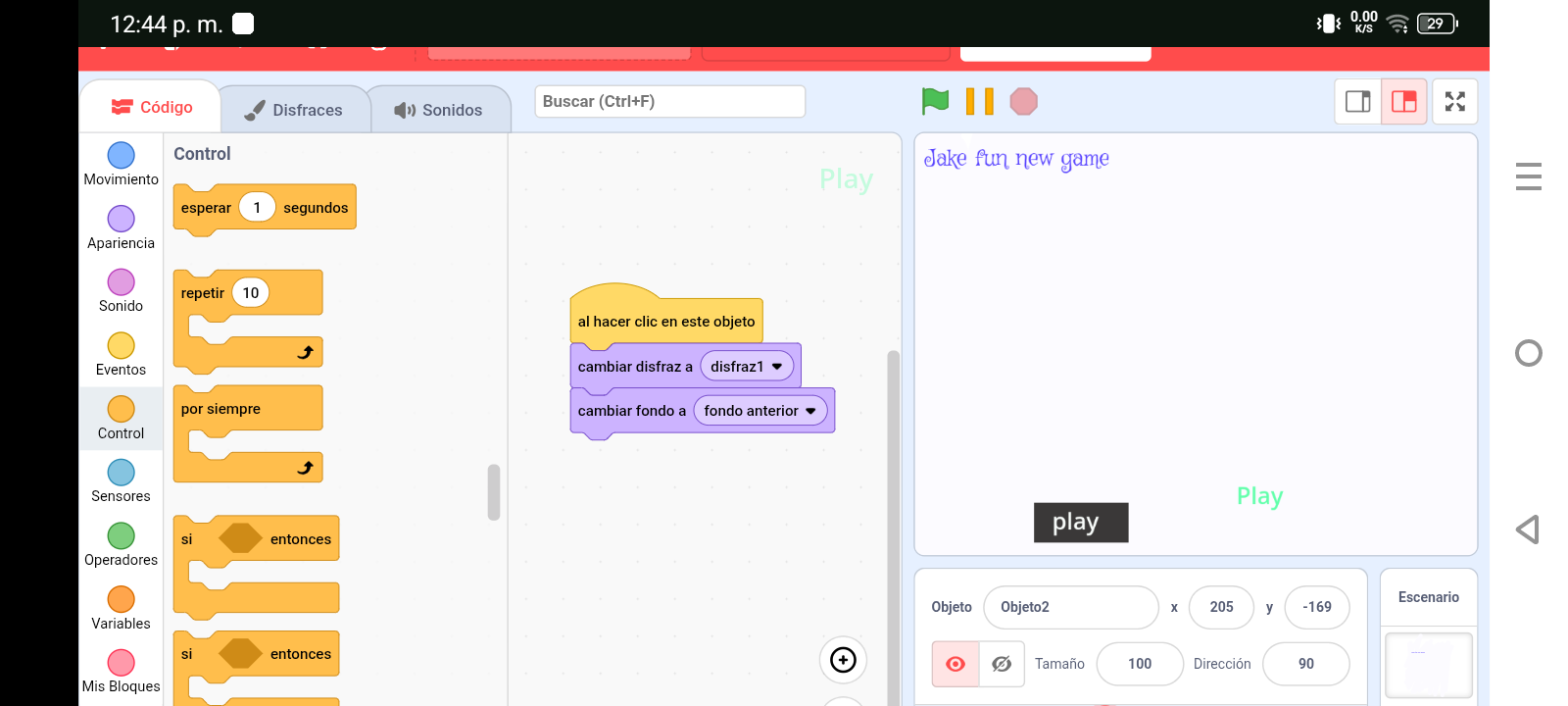The width and height of the screenshot is (1568, 706).
Task: Select the Sonido block category
Action: [x=121, y=291]
